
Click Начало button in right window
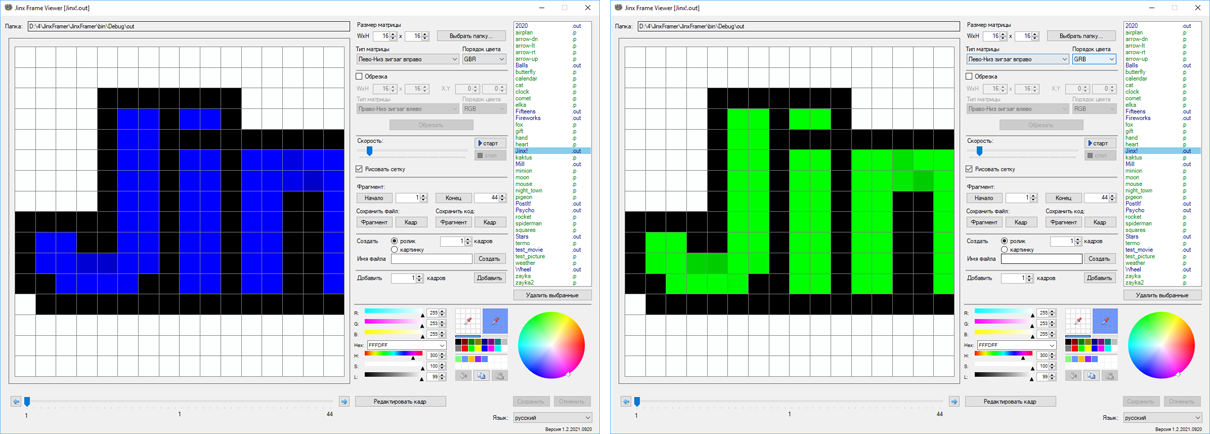(984, 198)
